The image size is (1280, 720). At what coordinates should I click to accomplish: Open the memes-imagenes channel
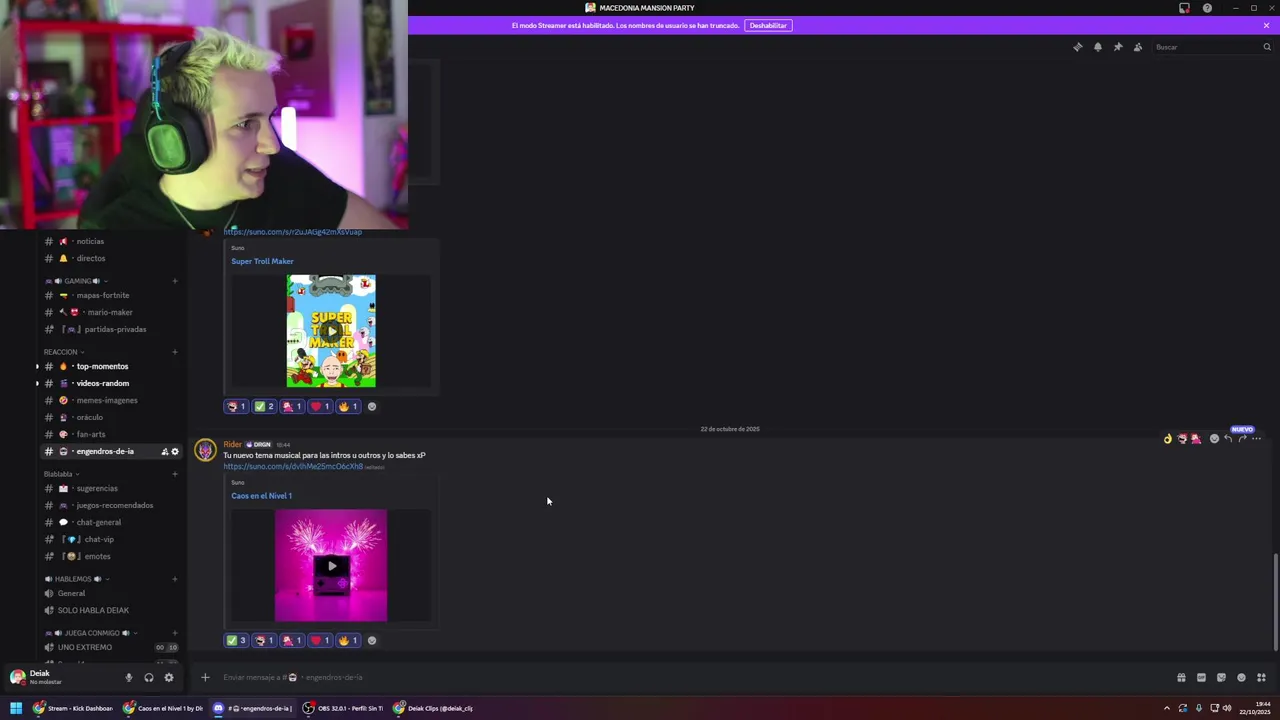tap(112, 400)
